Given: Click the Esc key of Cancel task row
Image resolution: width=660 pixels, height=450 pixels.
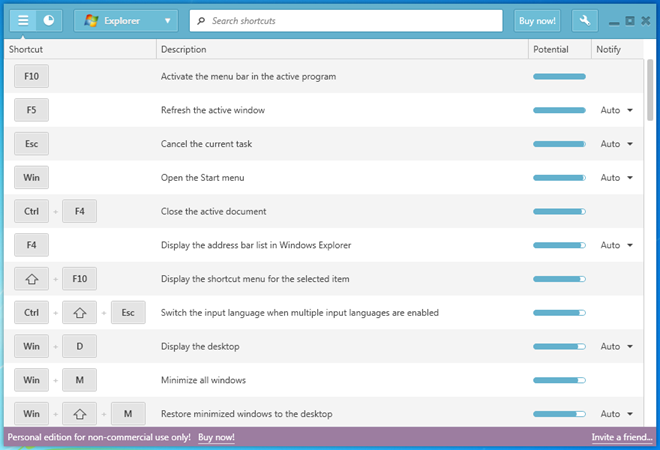Looking at the screenshot, I should (31, 144).
